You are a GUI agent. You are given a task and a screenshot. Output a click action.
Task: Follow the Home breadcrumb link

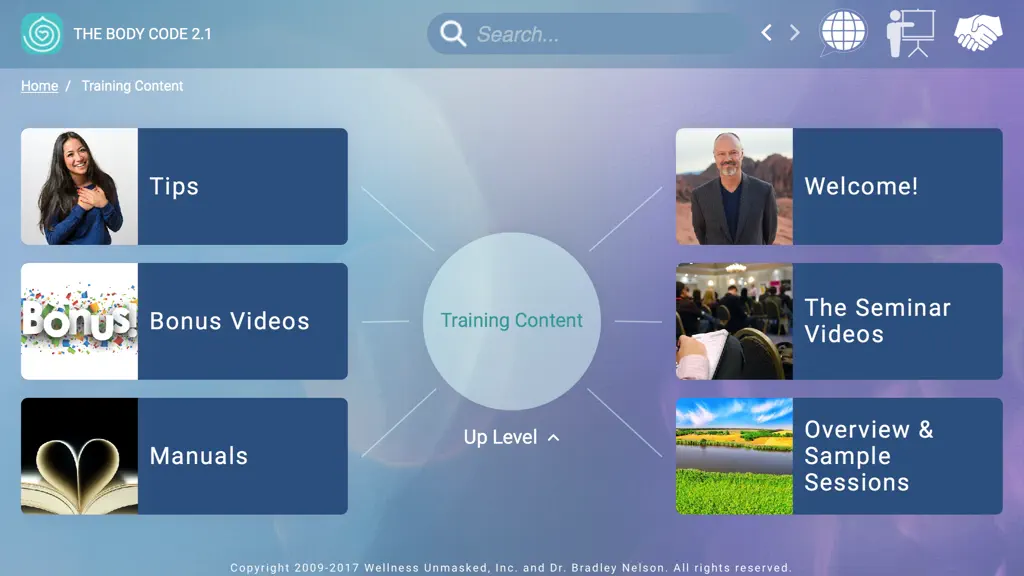pos(39,86)
